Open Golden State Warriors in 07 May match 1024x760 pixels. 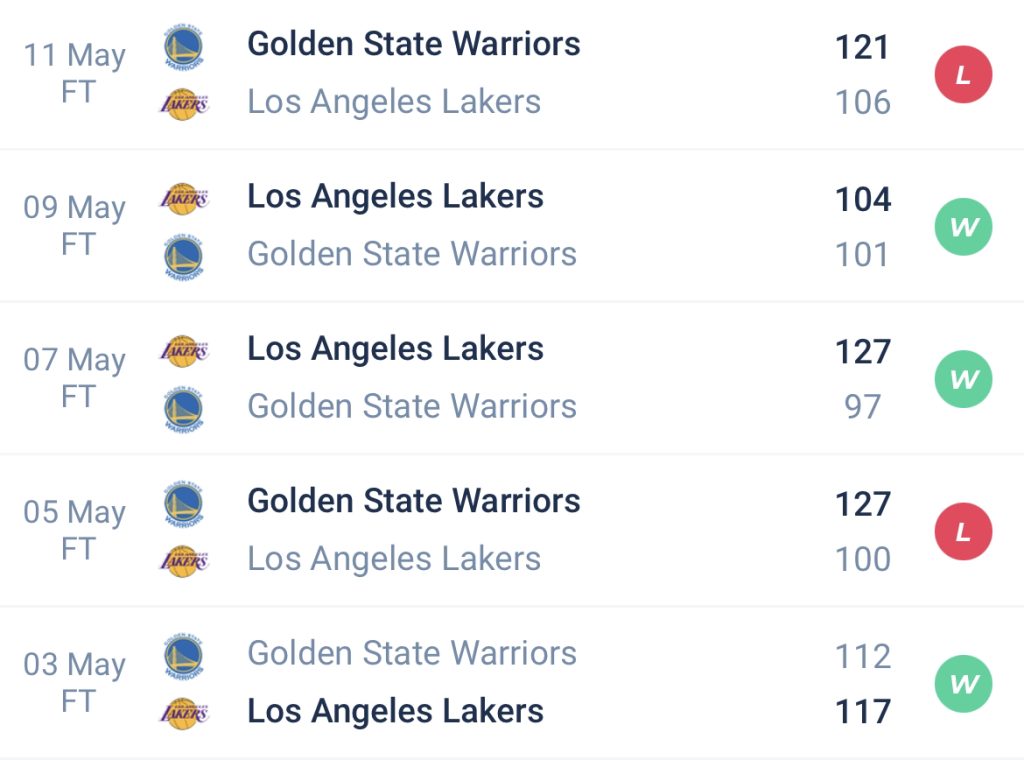coord(412,406)
